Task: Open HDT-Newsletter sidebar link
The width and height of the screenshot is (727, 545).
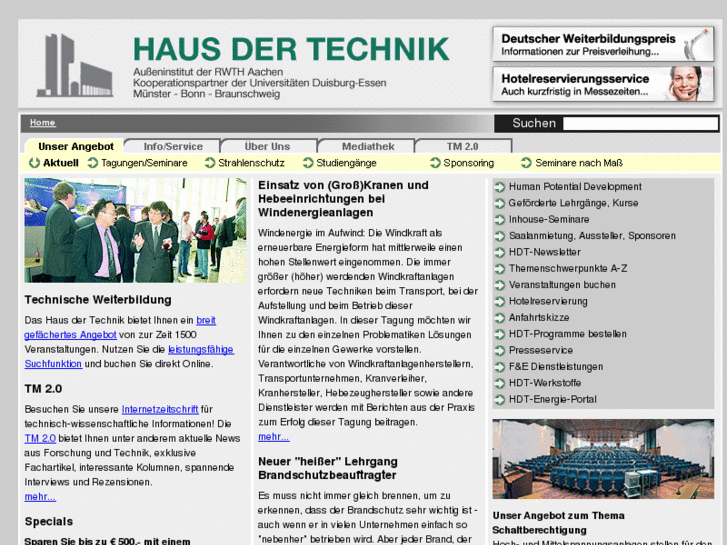Action: [x=544, y=252]
